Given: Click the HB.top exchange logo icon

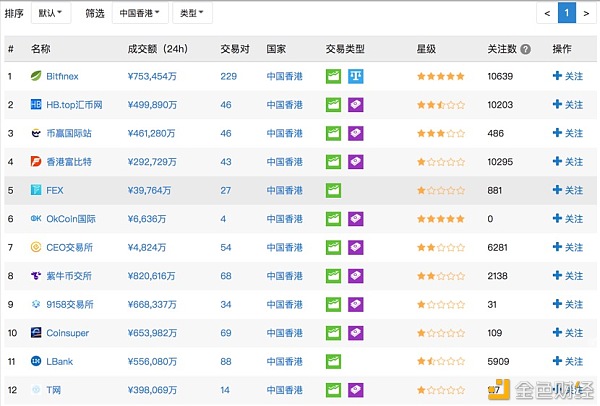Looking at the screenshot, I should point(36,105).
